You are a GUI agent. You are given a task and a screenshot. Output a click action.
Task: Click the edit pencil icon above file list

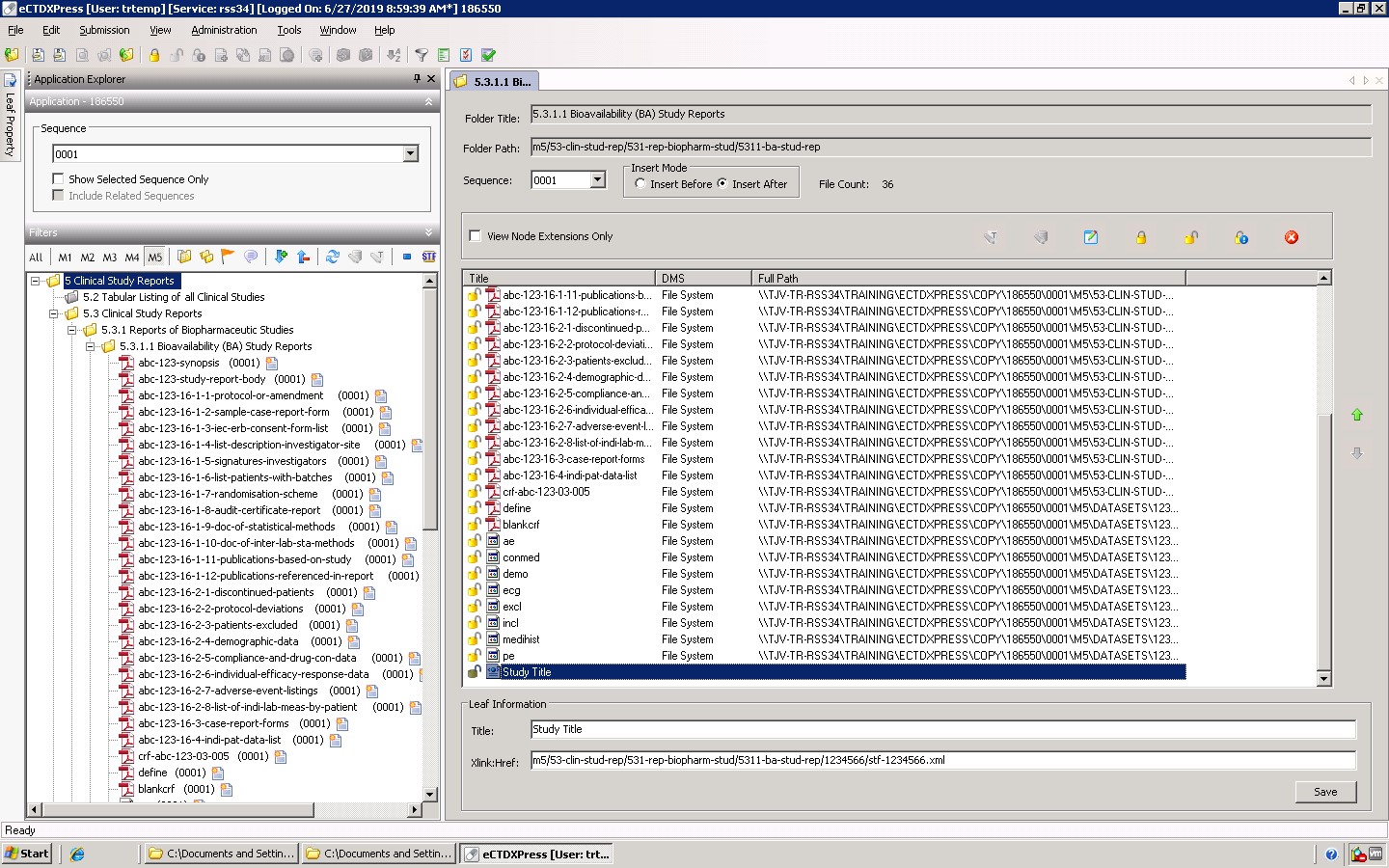coord(1090,237)
